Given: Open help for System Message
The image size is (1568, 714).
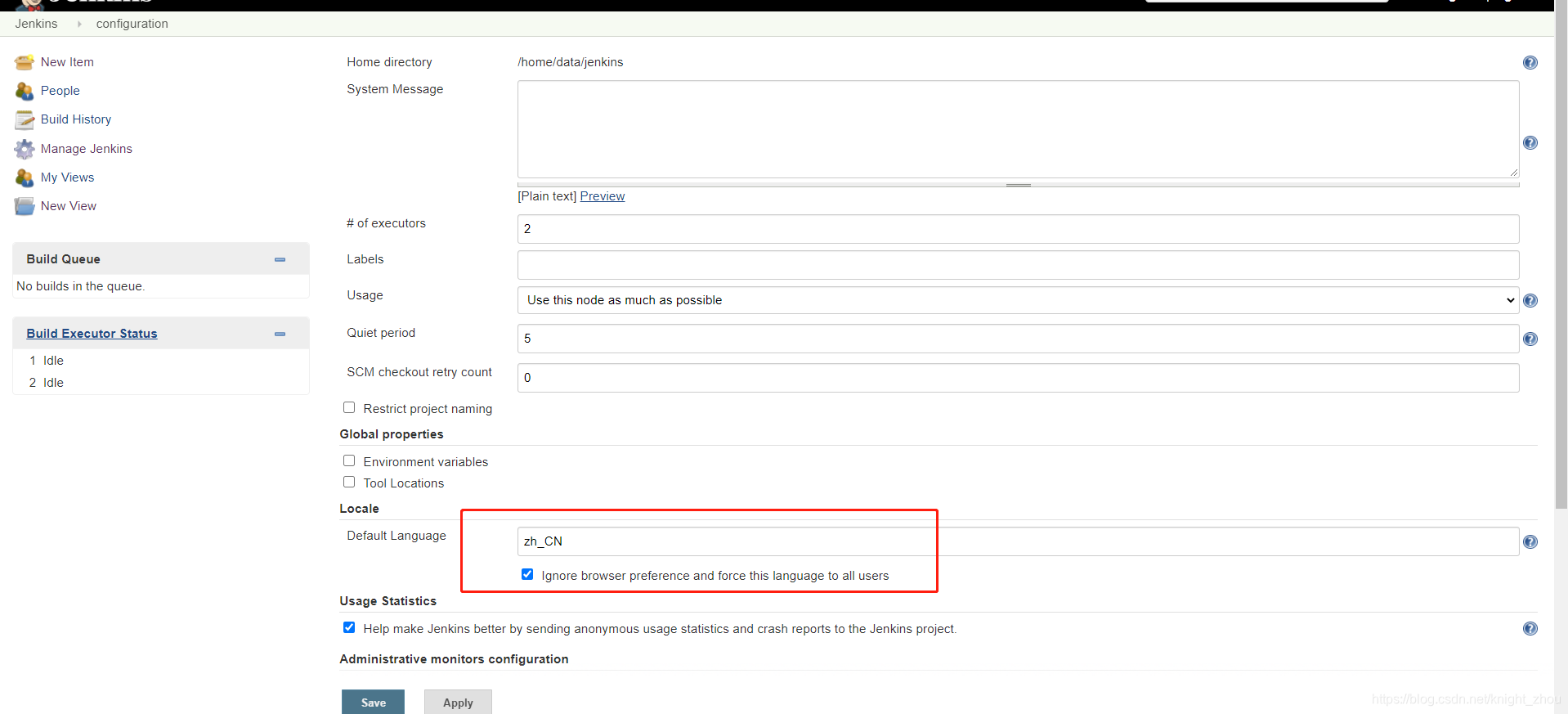Looking at the screenshot, I should [1530, 143].
